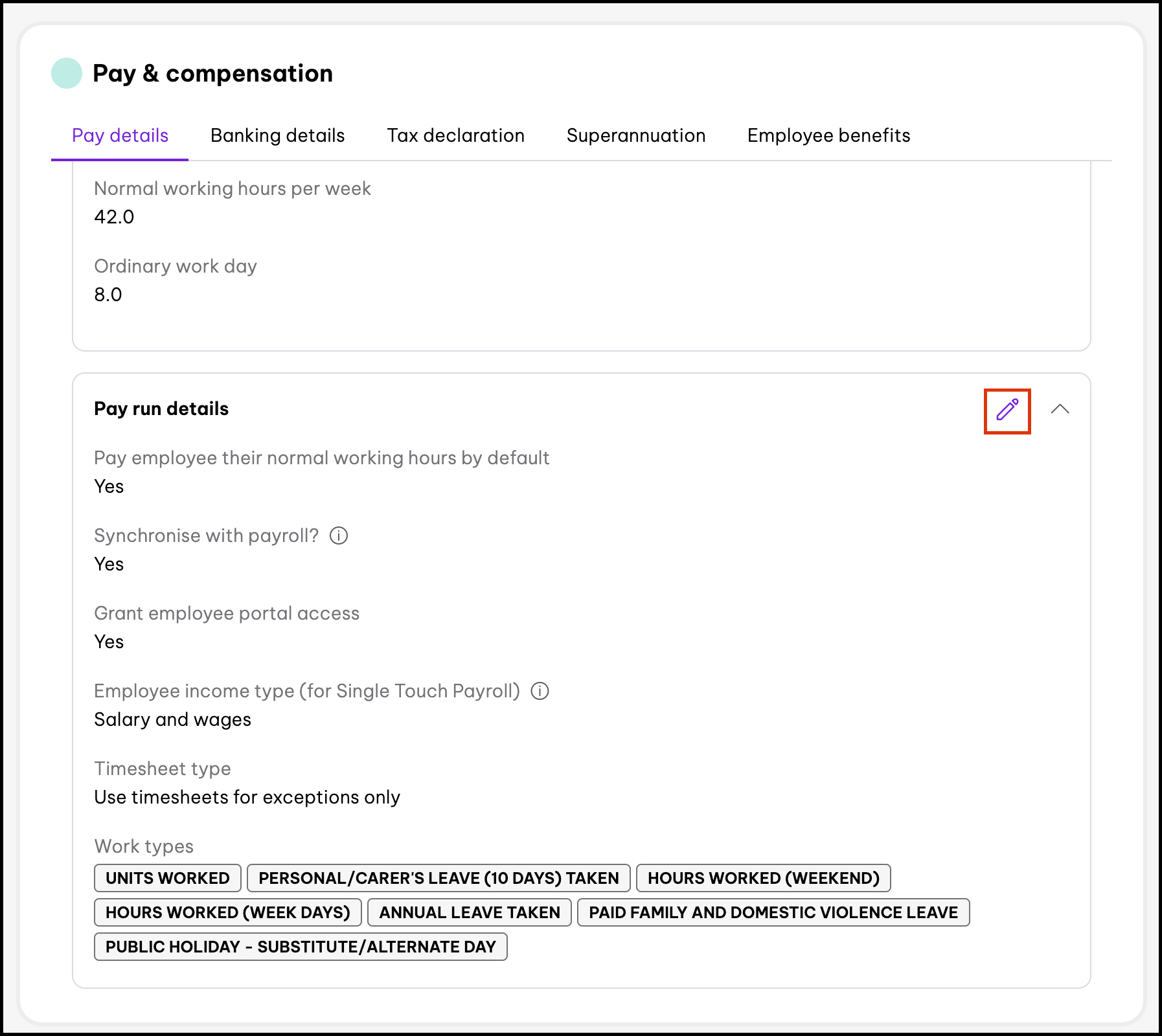Screen dimensions: 1162x1036
Task: Open the Tax declaration tab
Action: pyautogui.click(x=455, y=135)
